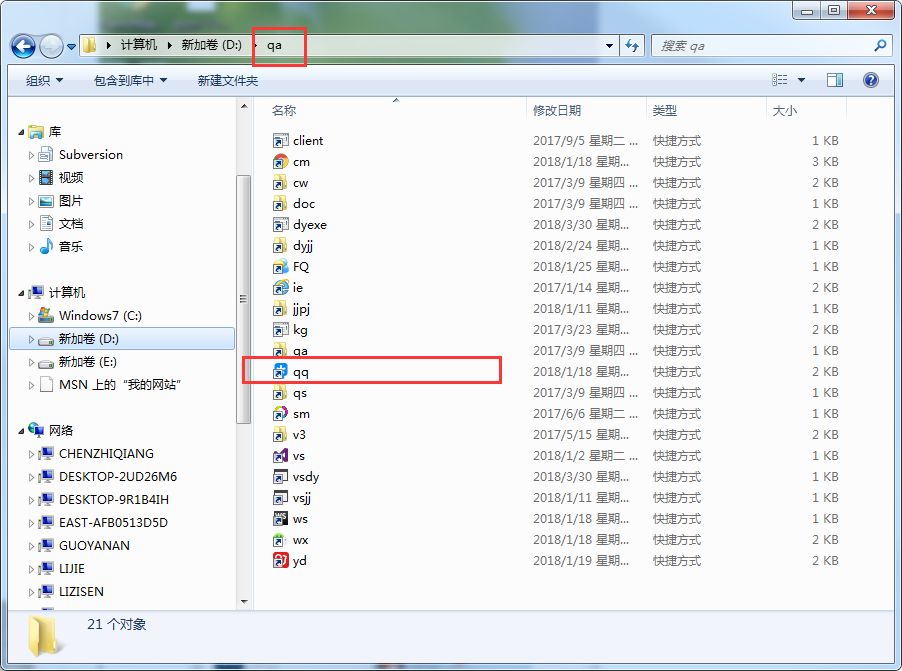Click the jjpj folder shortcut icon
The image size is (902, 671).
coord(280,309)
